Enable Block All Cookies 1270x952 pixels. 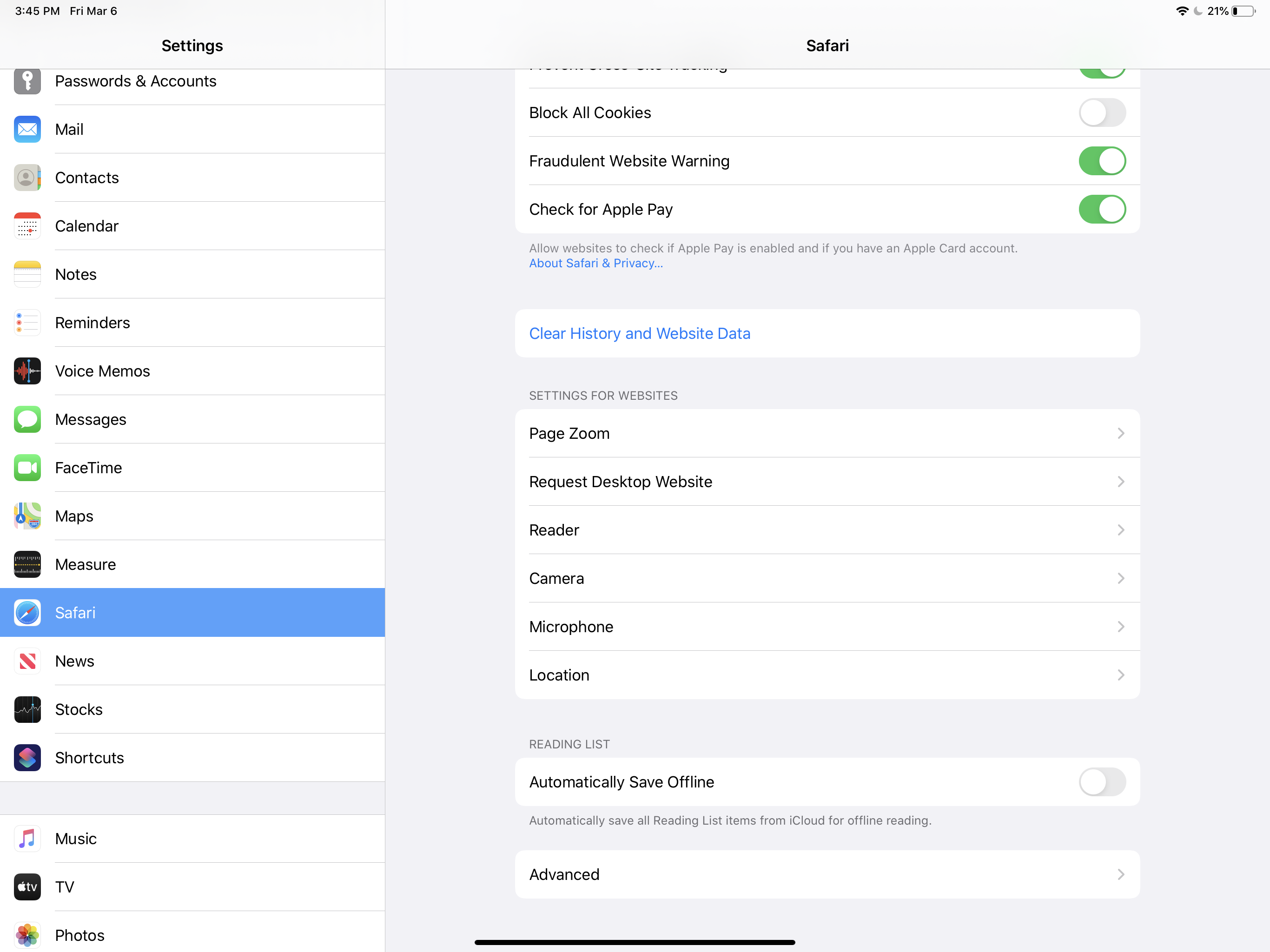pos(1101,112)
